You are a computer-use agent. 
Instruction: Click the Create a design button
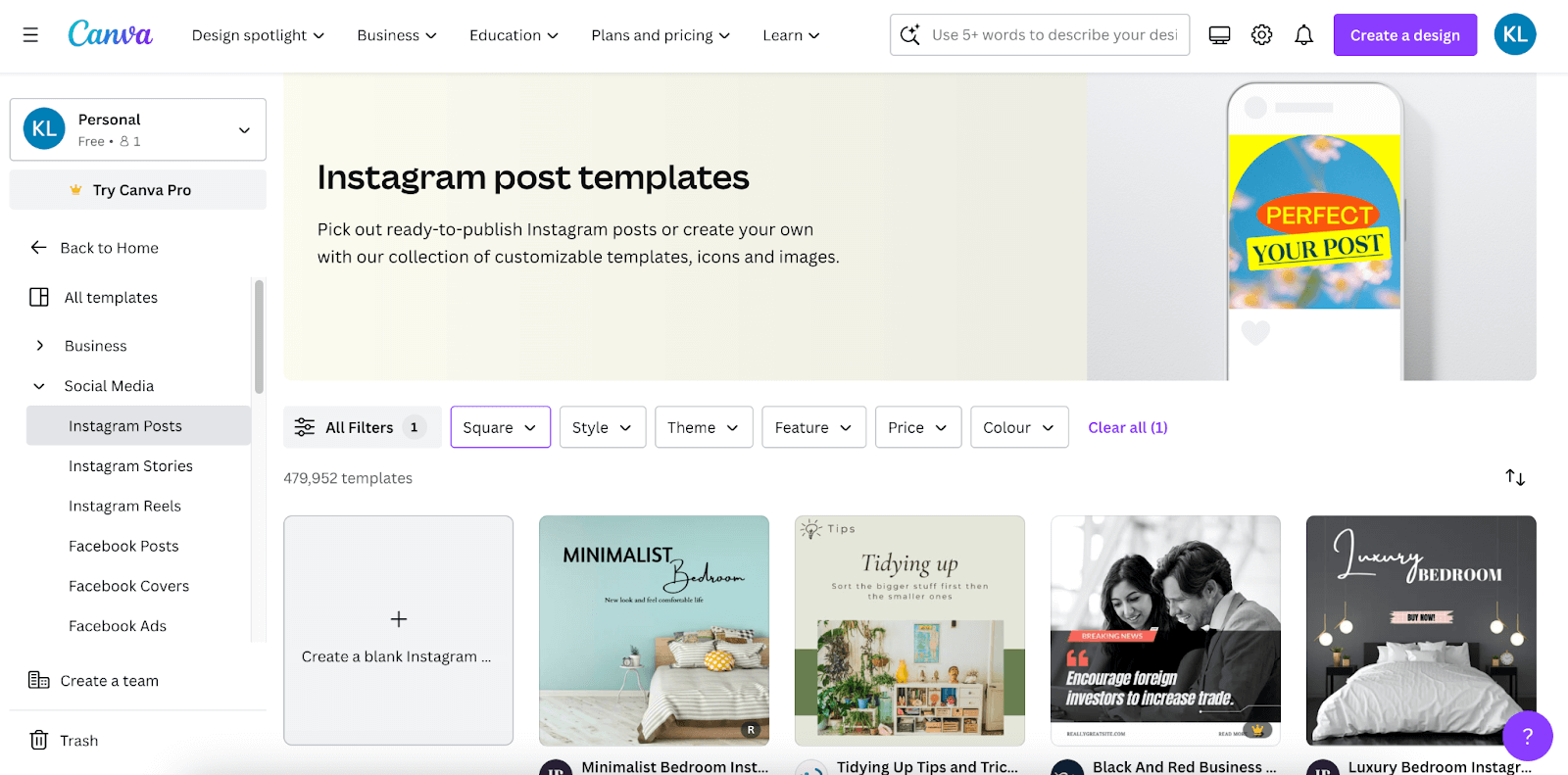(x=1404, y=35)
